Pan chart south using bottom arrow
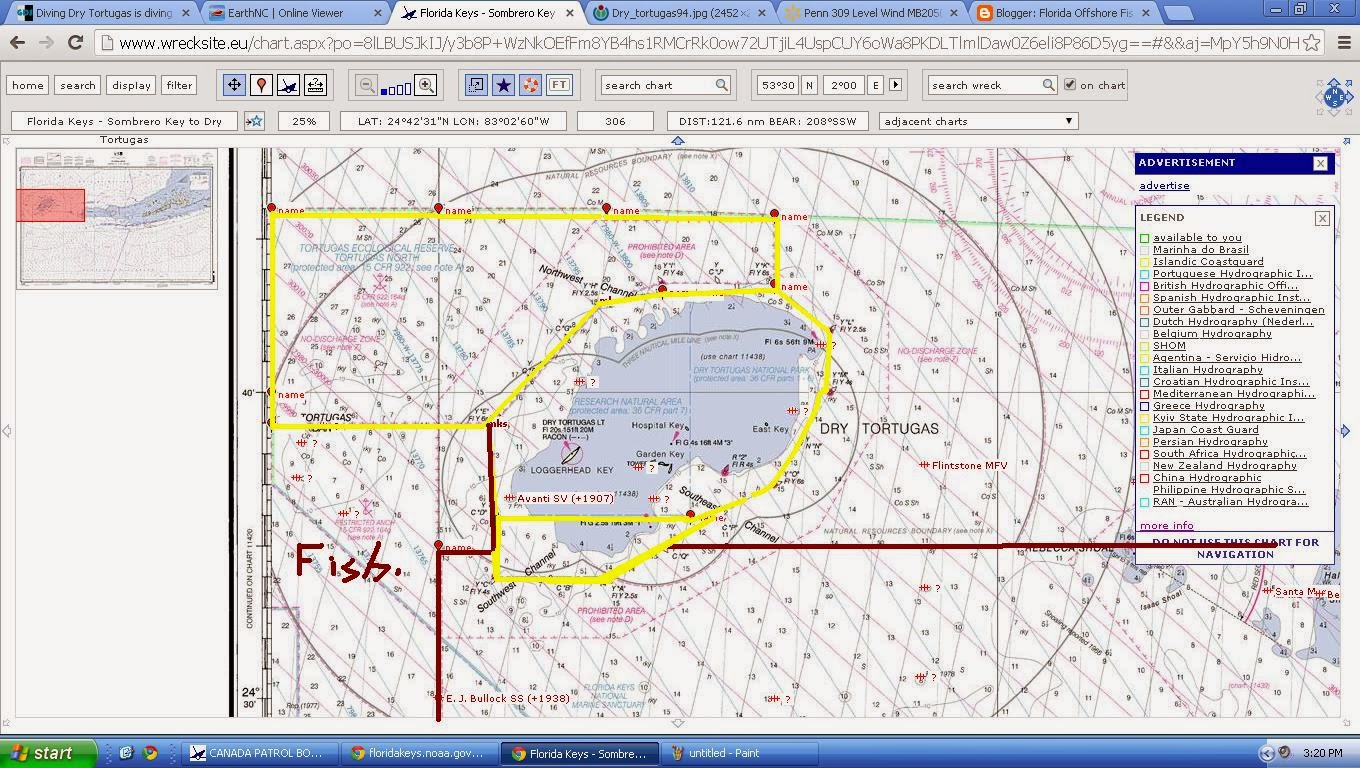Screen dimensions: 1360x768 coord(677,722)
